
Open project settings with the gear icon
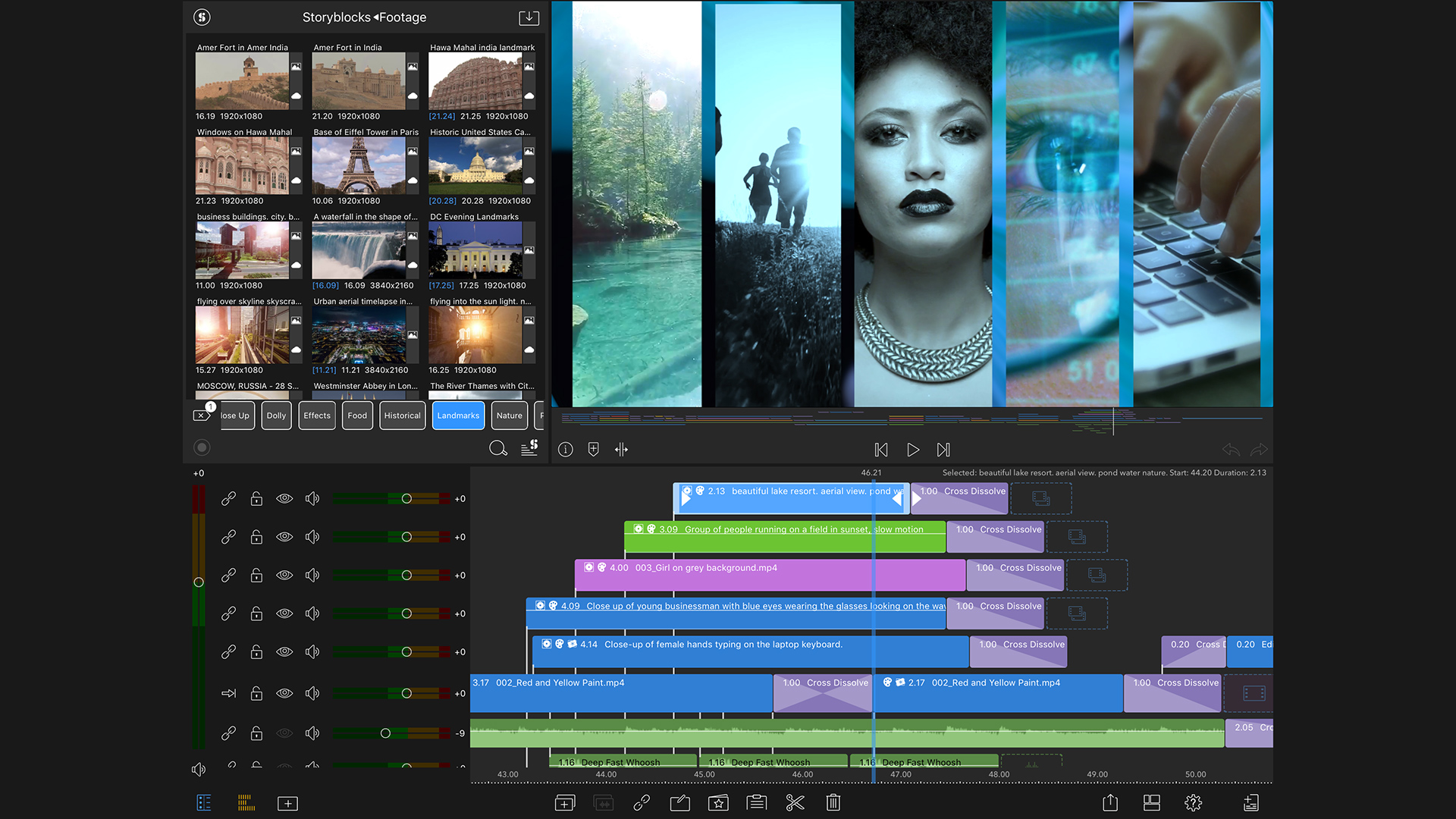point(1192,802)
